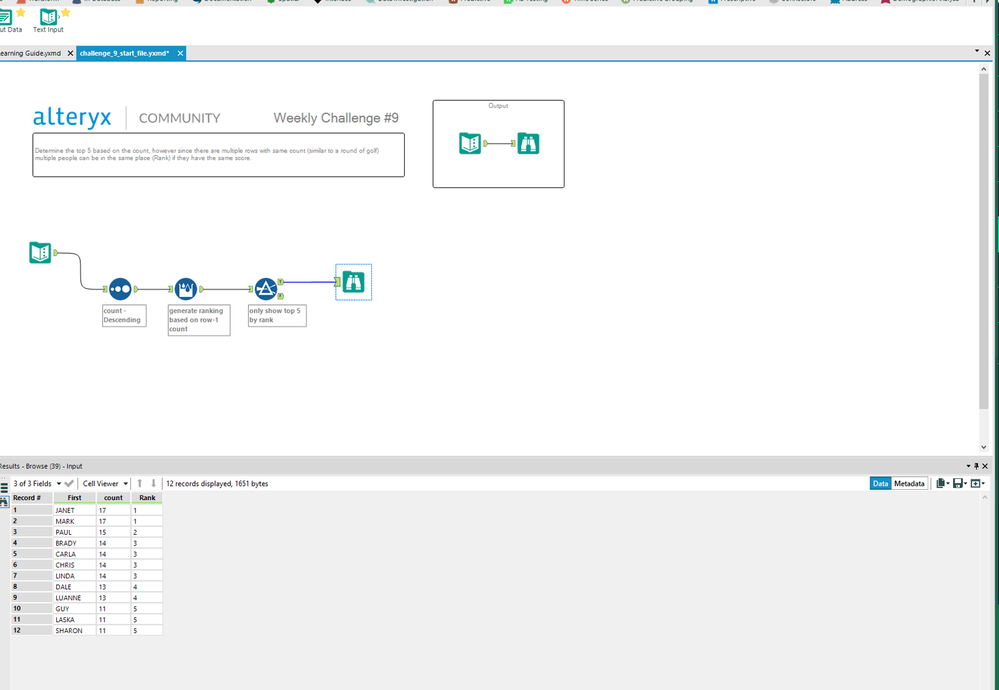This screenshot has width=999, height=690.
Task: Click the canvas vertical scrollbar
Action: click(x=984, y=242)
